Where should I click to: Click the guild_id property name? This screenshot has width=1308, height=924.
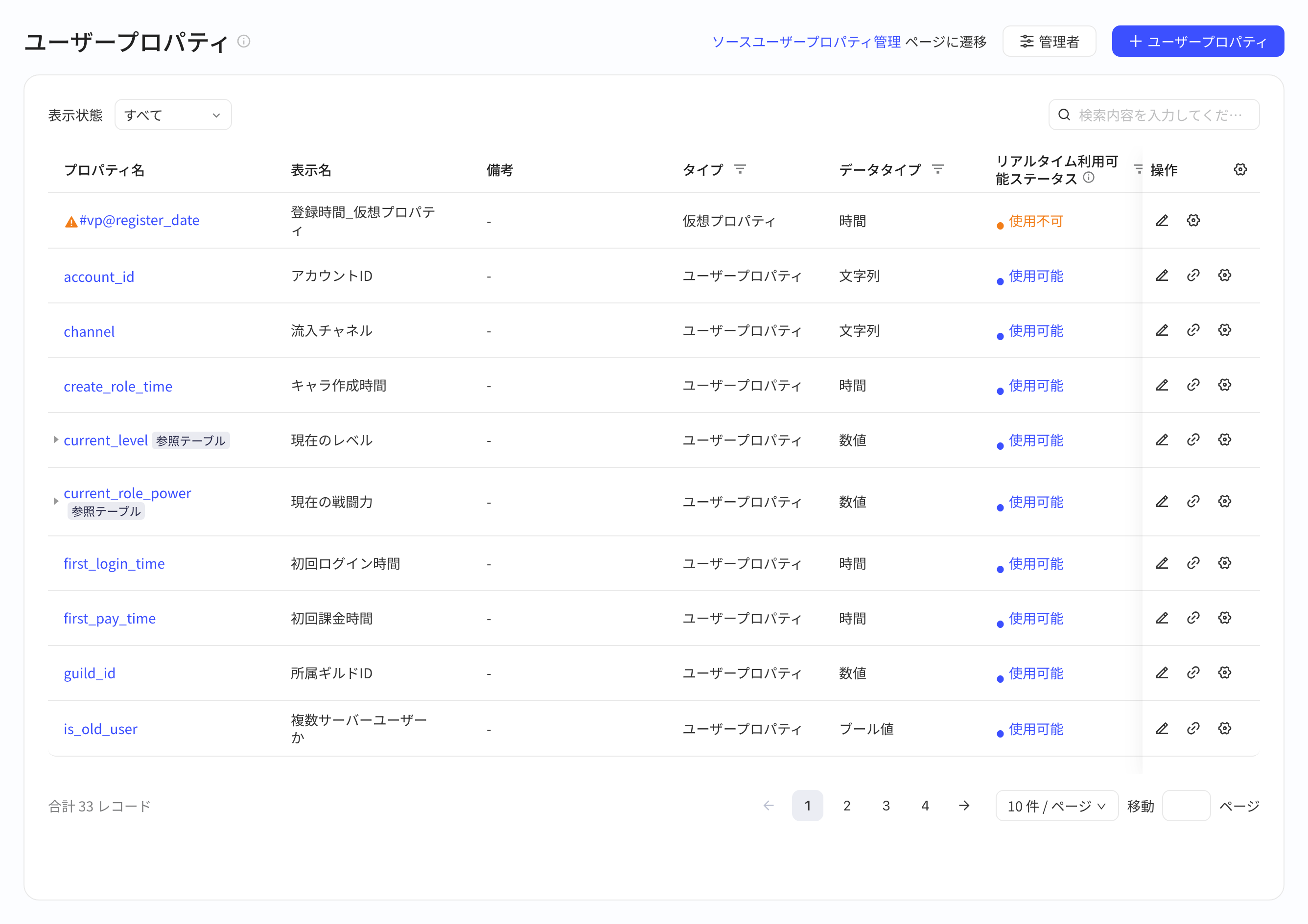(x=90, y=673)
